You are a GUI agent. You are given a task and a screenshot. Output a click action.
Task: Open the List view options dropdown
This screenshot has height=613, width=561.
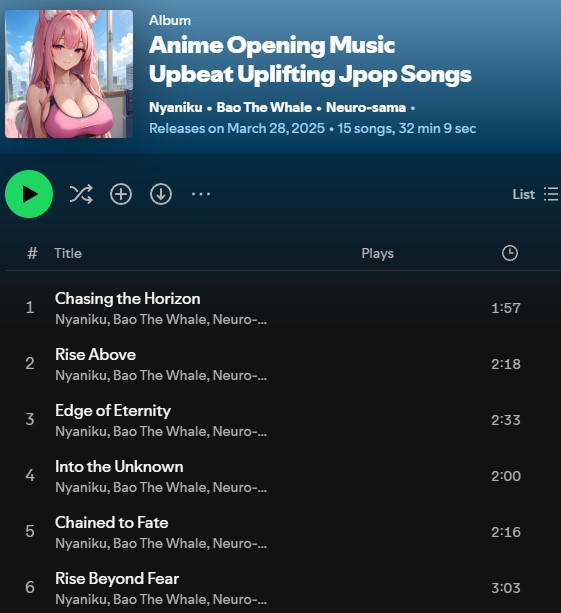tap(535, 194)
